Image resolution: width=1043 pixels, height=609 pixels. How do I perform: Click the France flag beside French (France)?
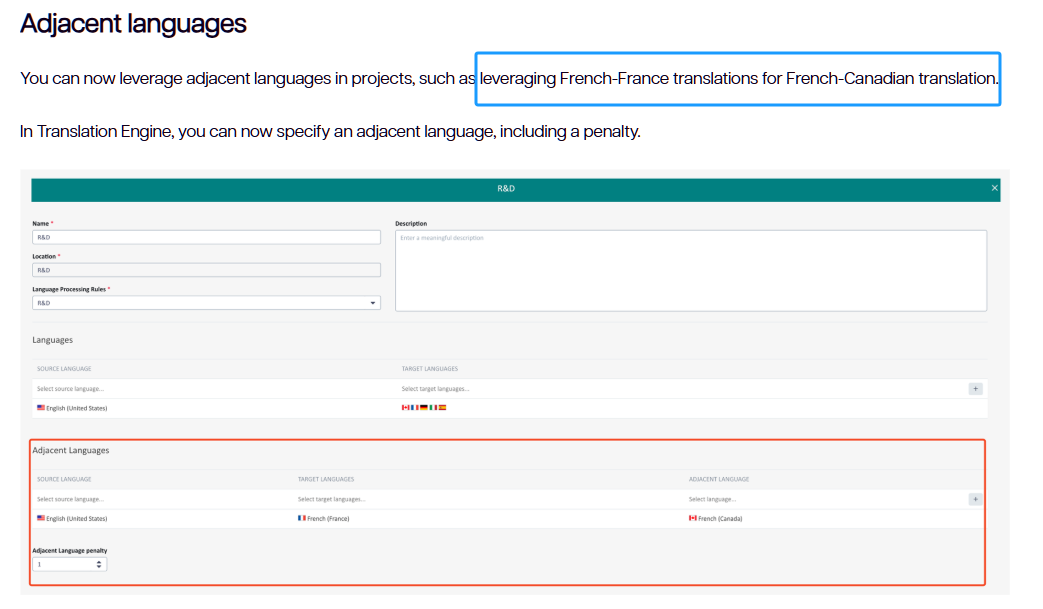pyautogui.click(x=302, y=518)
